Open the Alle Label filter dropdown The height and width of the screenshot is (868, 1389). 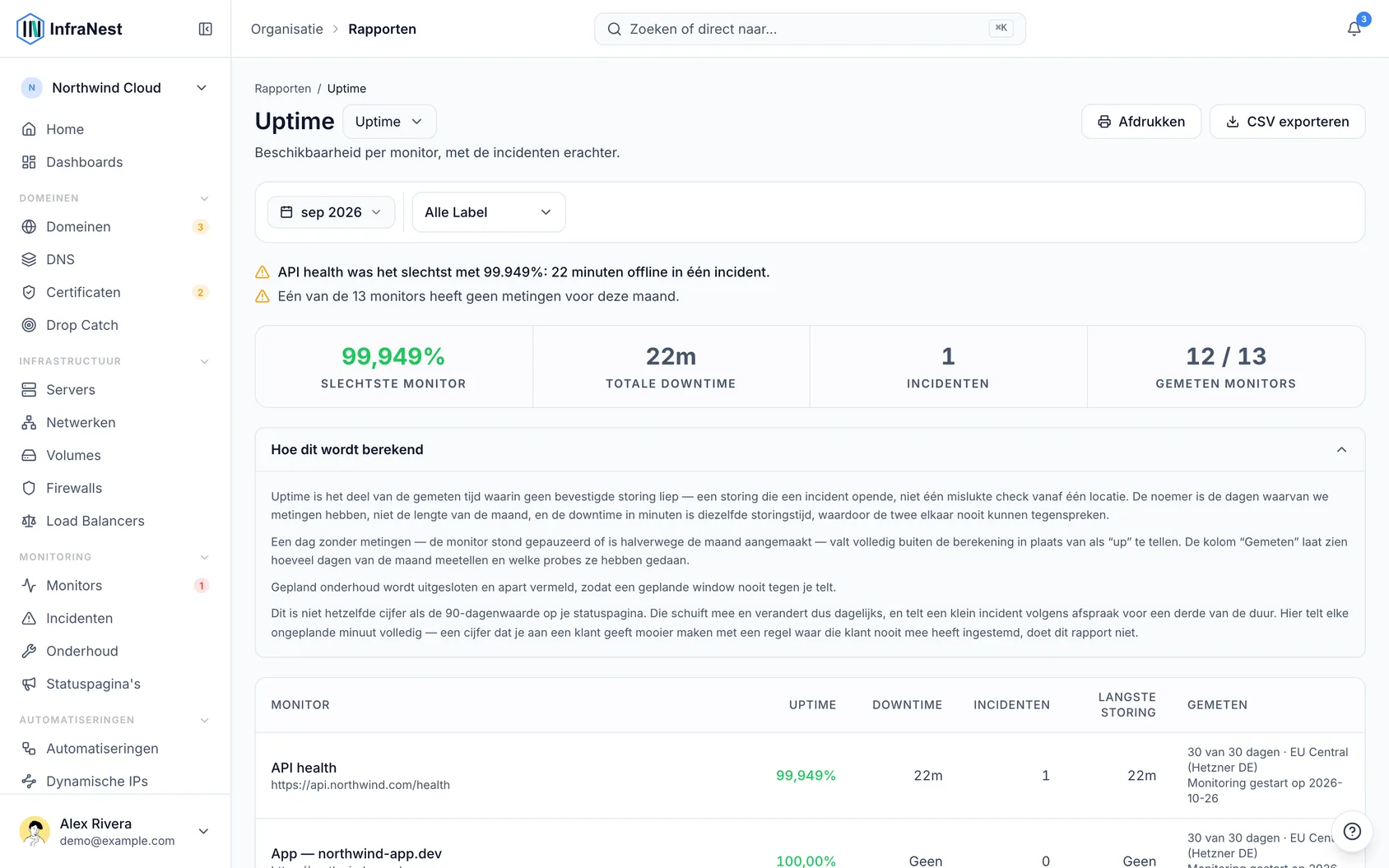tap(489, 212)
